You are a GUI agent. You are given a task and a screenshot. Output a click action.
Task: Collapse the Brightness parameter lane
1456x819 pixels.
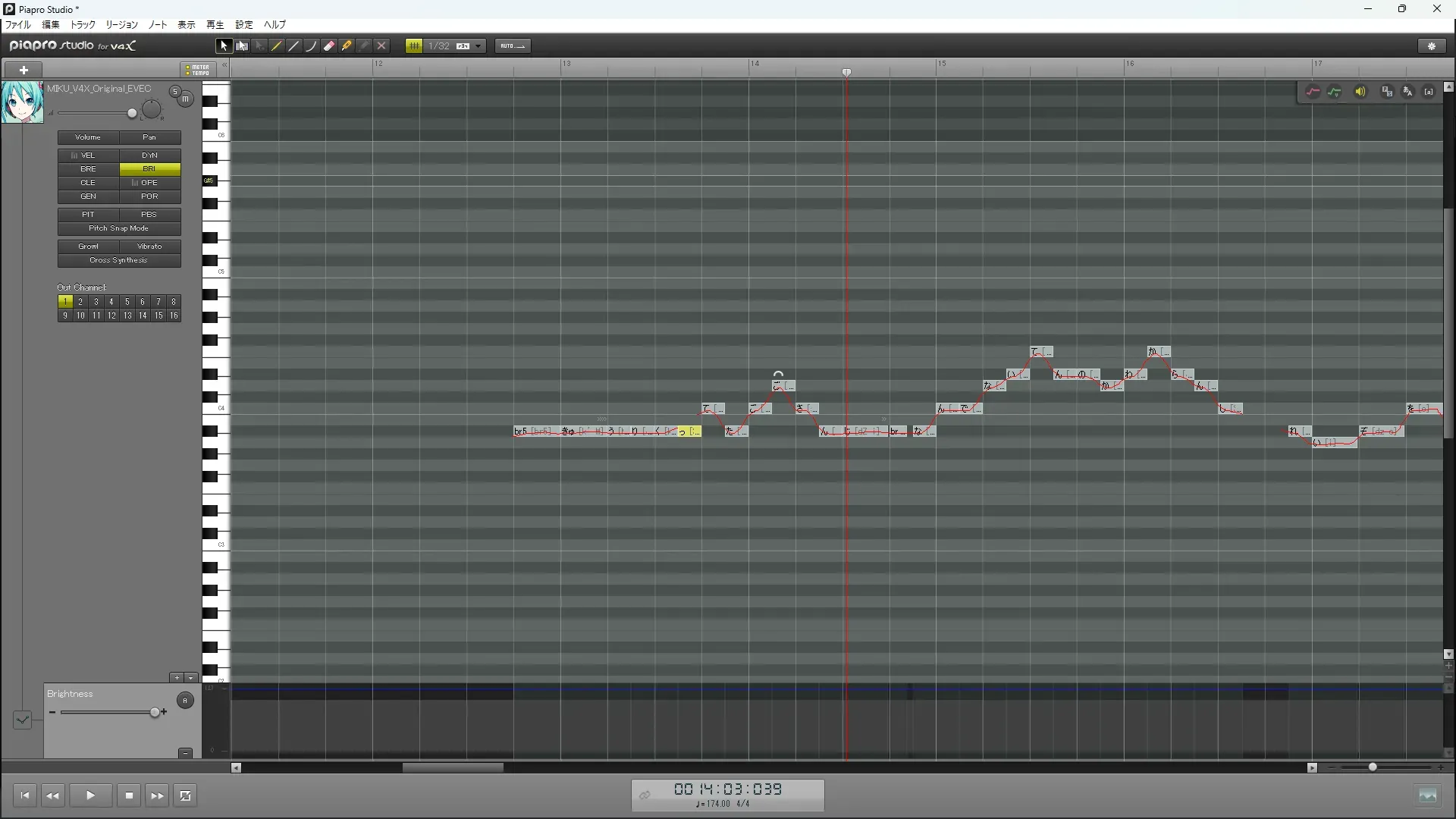tap(185, 753)
